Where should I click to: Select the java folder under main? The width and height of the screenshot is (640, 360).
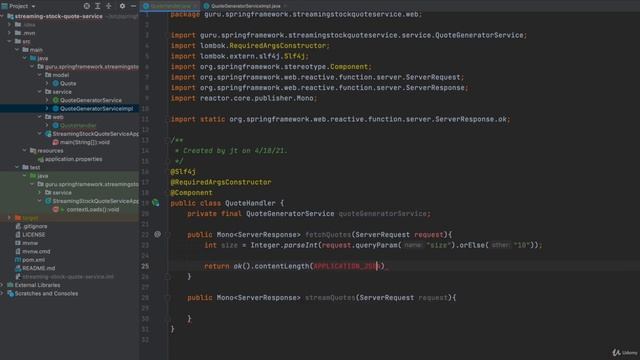[x=42, y=58]
